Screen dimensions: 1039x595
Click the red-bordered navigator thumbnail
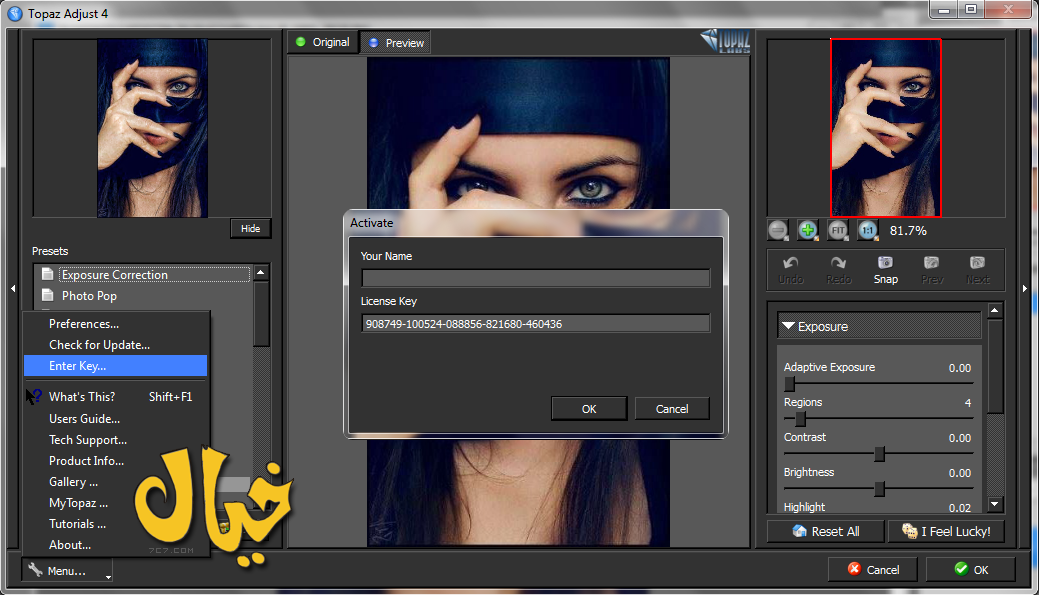(886, 128)
